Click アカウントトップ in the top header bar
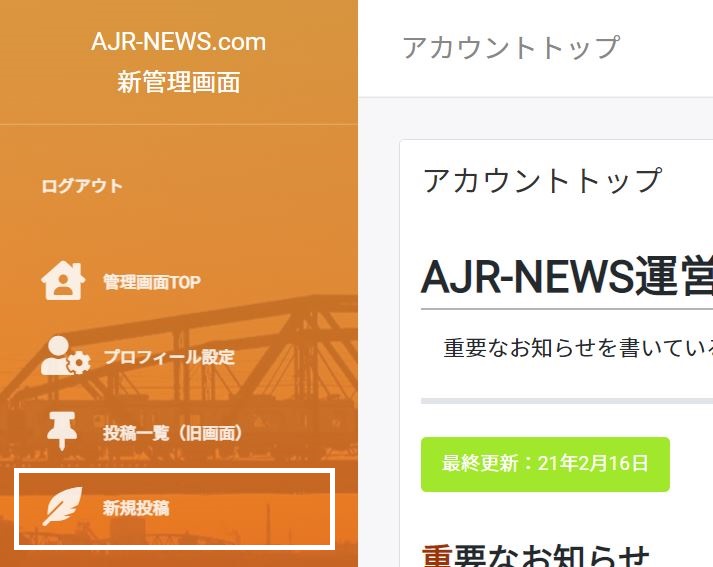The height and width of the screenshot is (567, 713). 510,47
